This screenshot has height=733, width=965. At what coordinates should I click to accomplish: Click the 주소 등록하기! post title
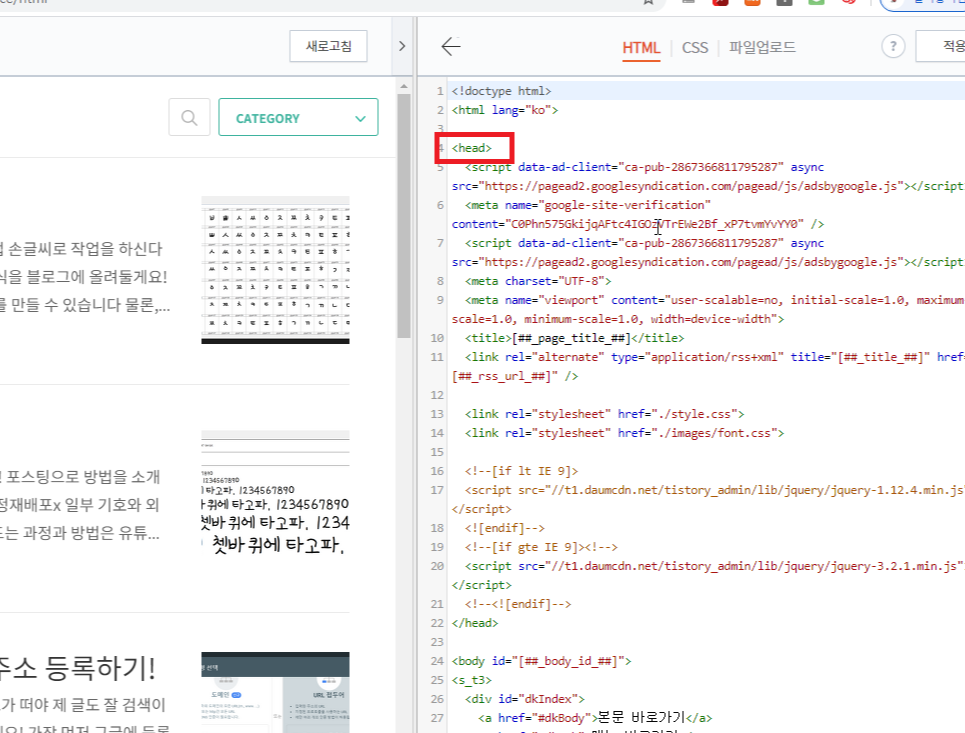tap(78, 668)
